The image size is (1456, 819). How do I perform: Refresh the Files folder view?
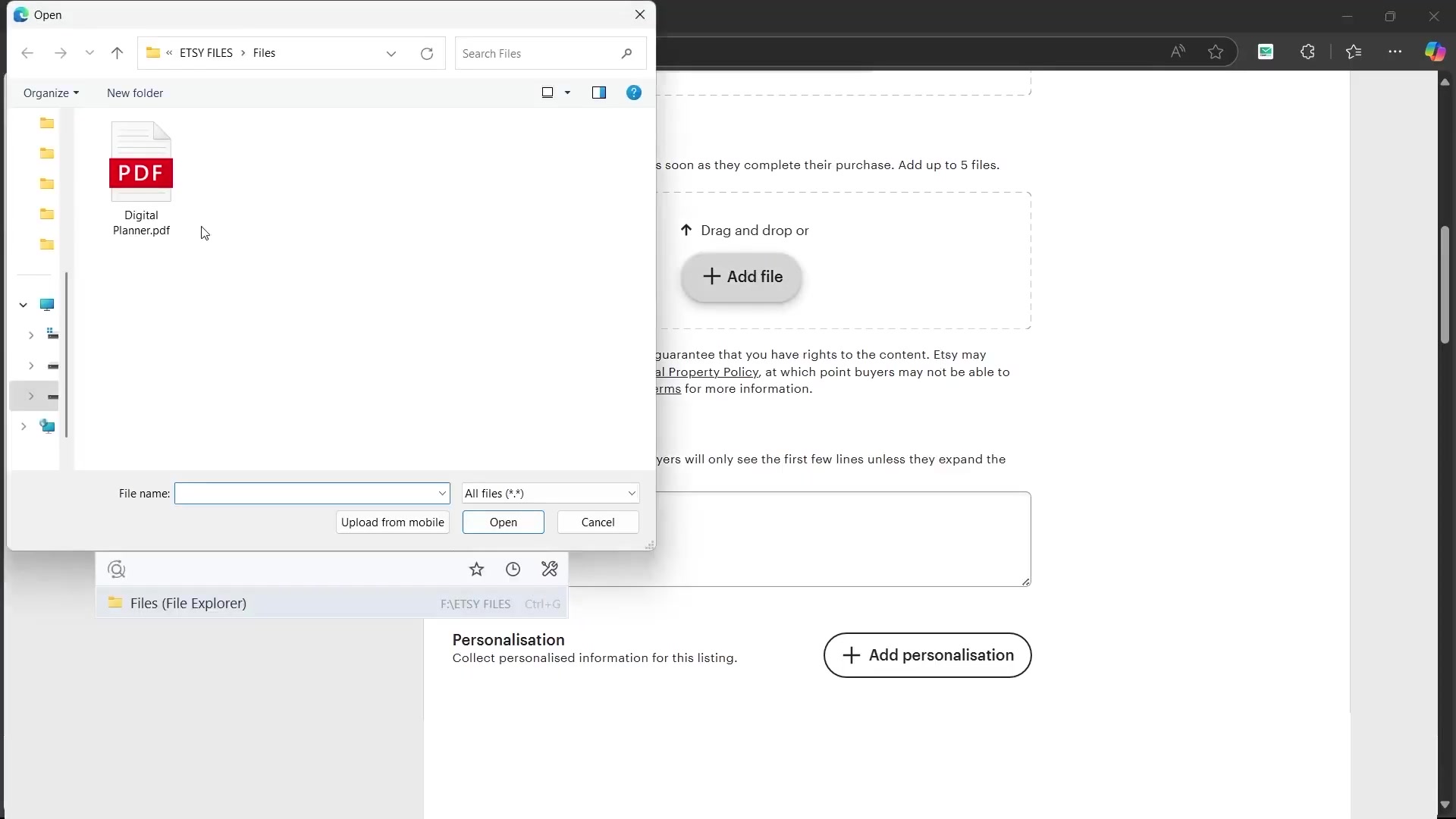427,53
